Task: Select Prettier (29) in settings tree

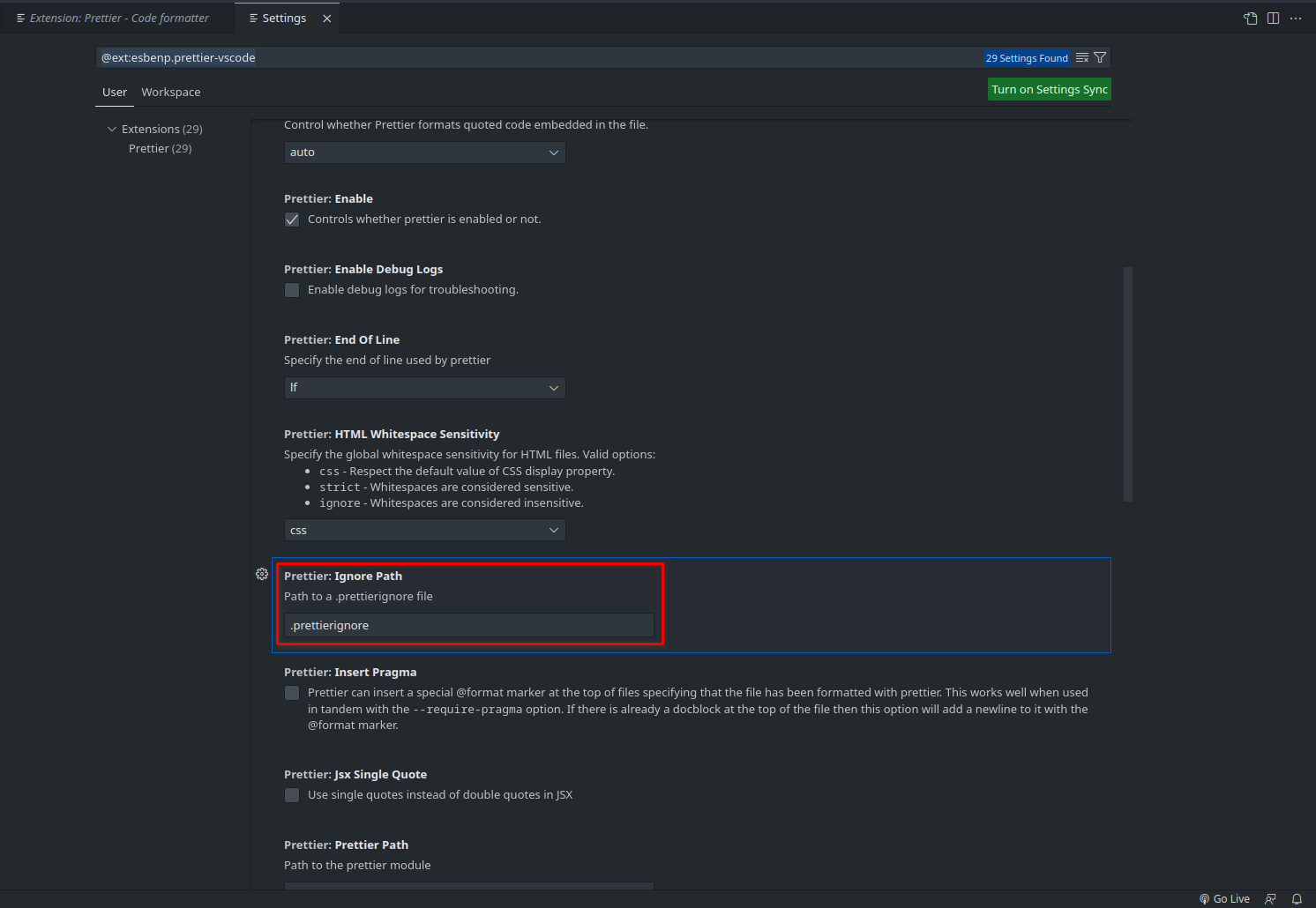Action: click(x=160, y=148)
